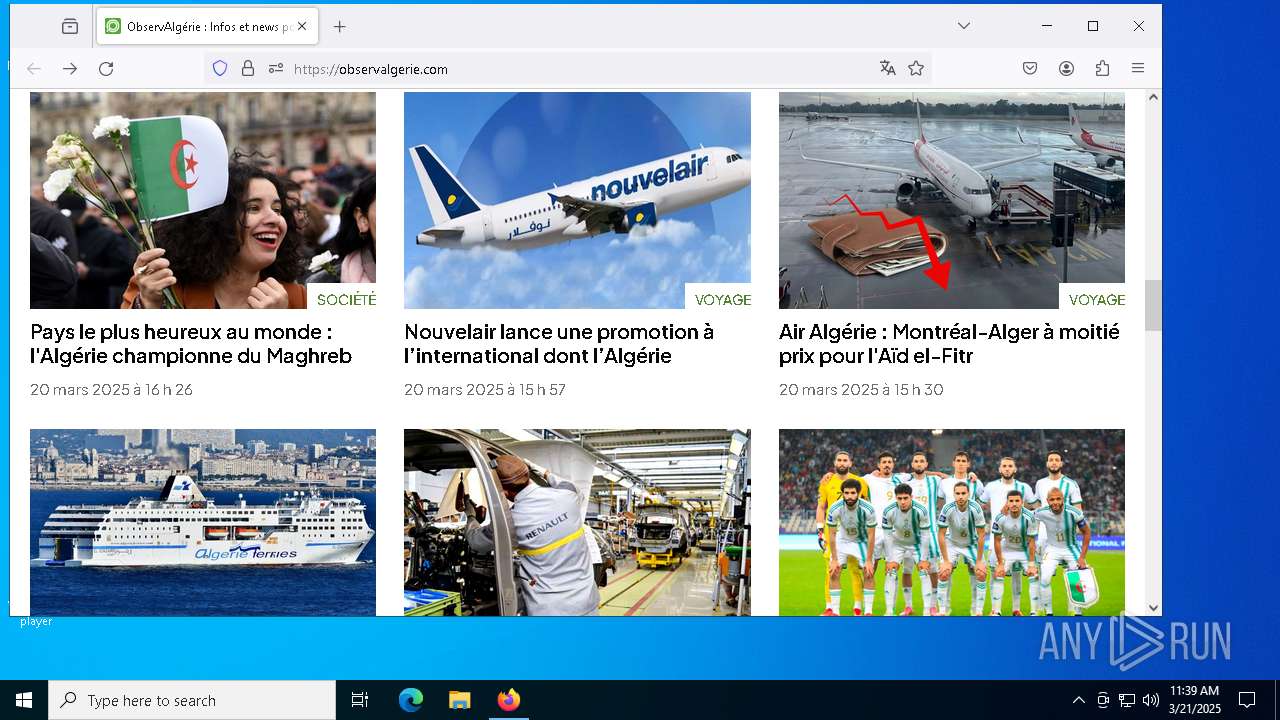
Task: Reload the current page
Action: (106, 69)
